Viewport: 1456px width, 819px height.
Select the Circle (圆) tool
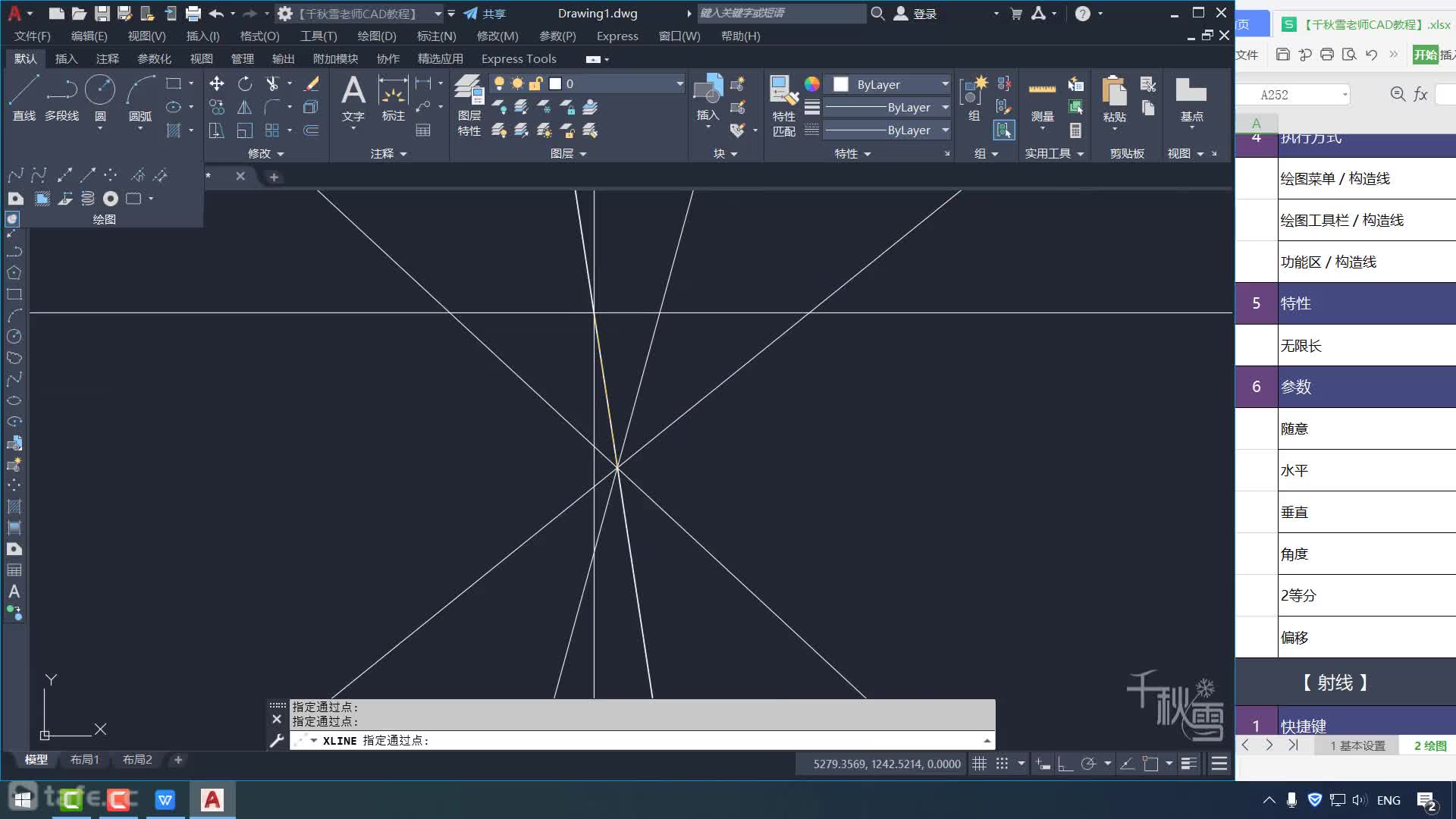(100, 99)
